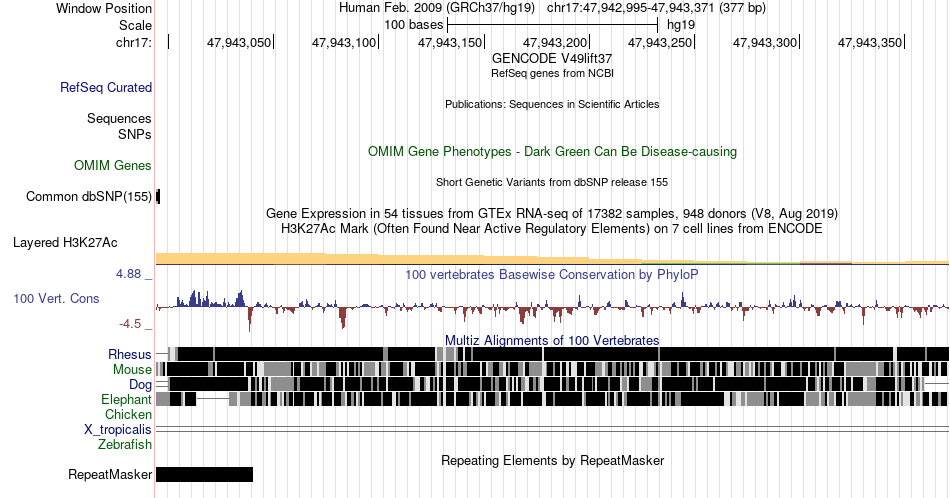This screenshot has height=498, width=950.
Task: Click the OMIM Genes track label
Action: tap(113, 165)
